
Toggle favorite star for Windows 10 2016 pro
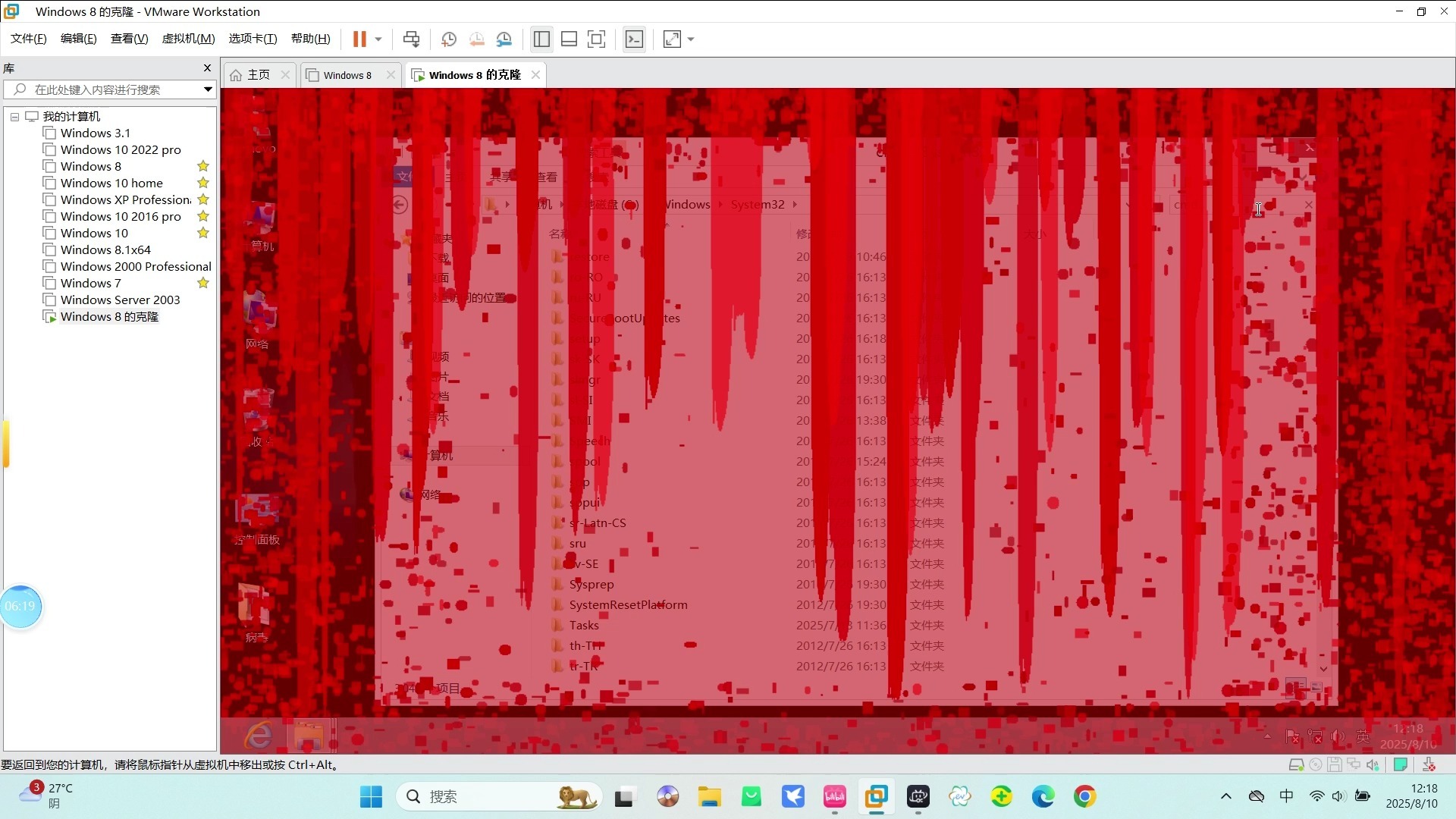203,216
